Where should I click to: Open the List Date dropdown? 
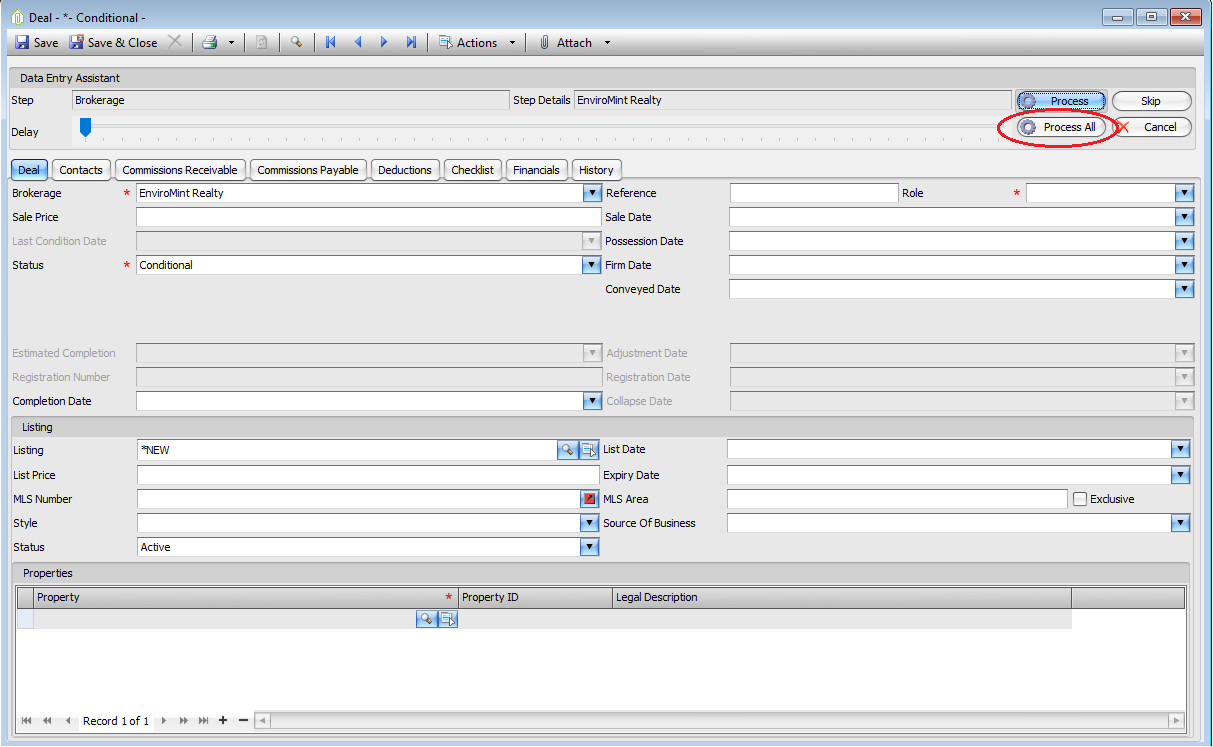point(1181,450)
